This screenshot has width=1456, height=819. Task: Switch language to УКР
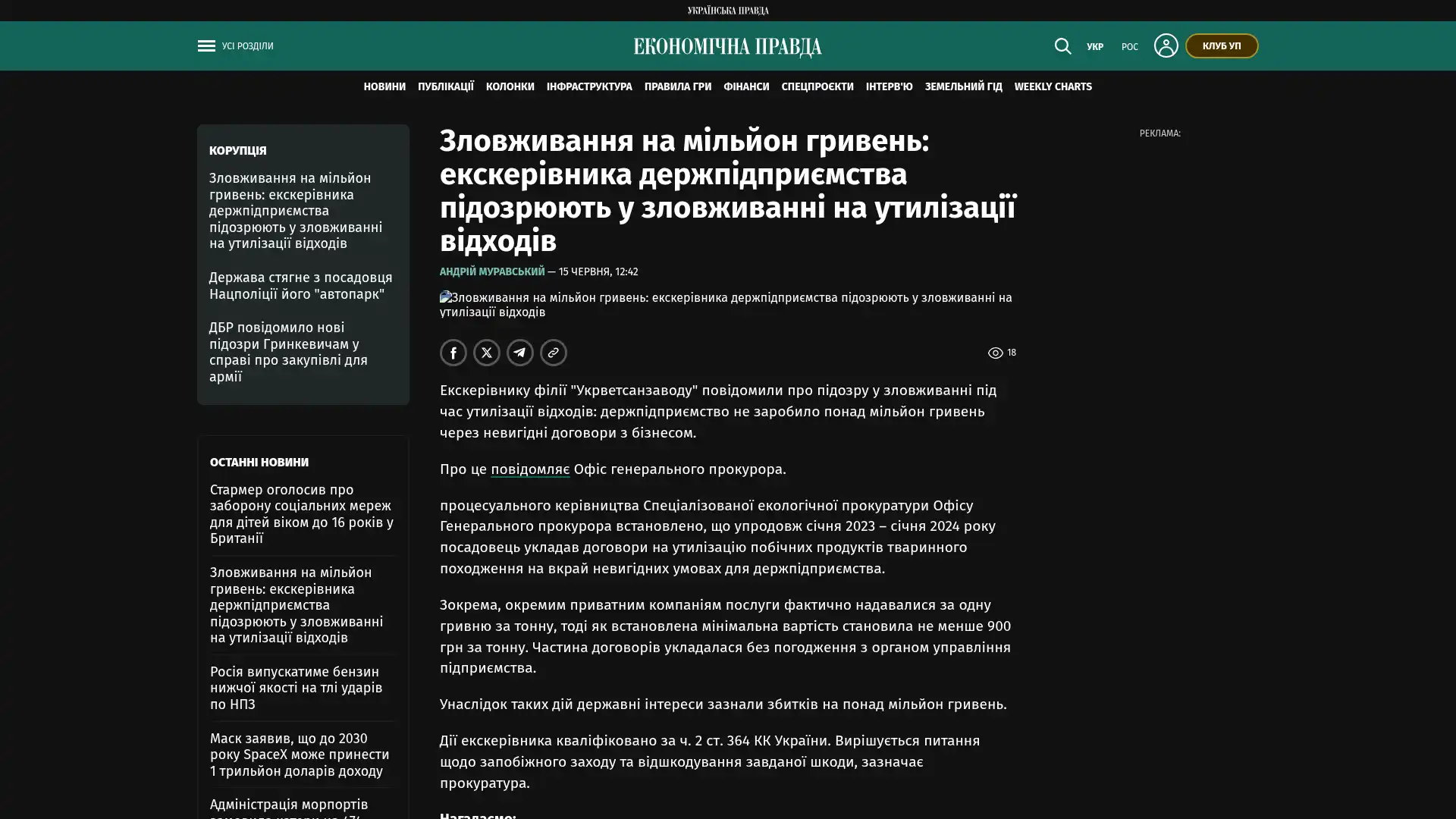tap(1094, 47)
